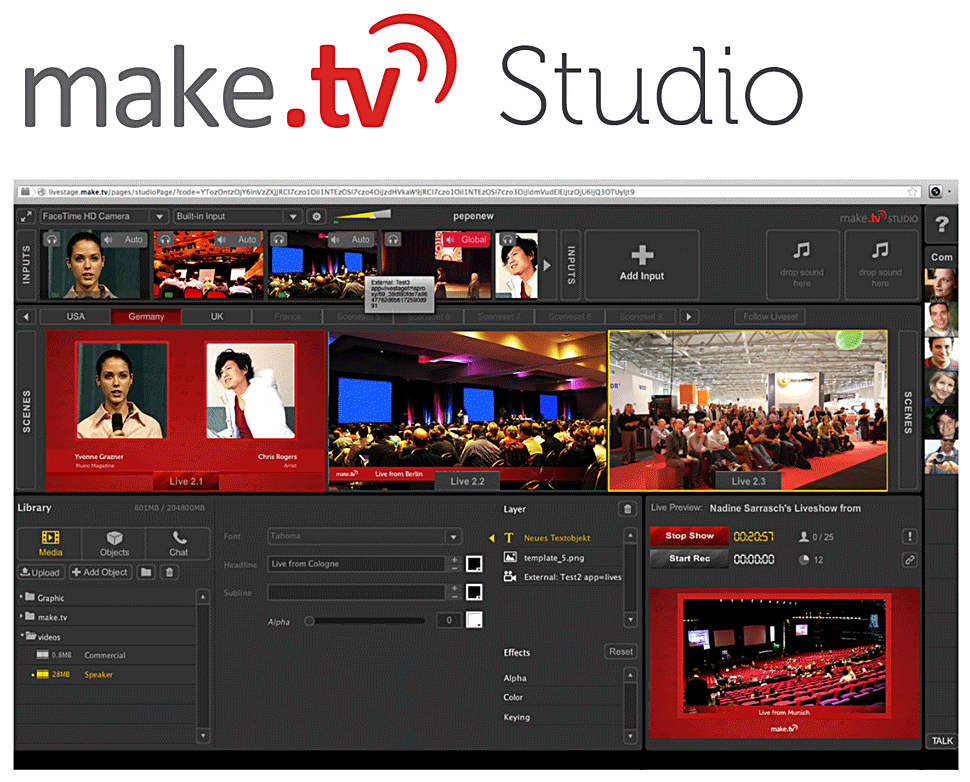Collapse the videos folder in Library

click(23, 636)
